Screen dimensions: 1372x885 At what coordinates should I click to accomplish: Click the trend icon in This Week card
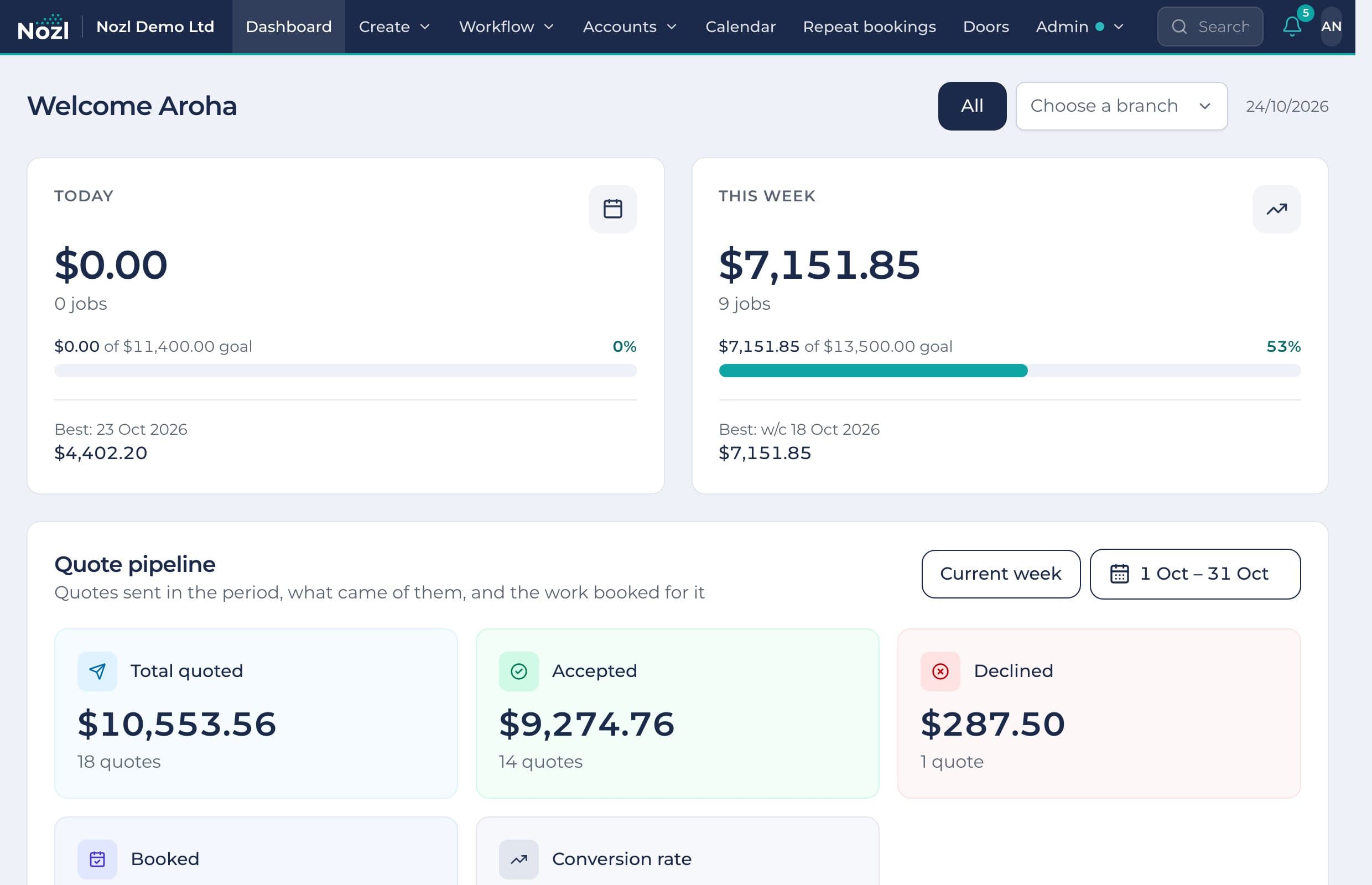click(x=1277, y=209)
